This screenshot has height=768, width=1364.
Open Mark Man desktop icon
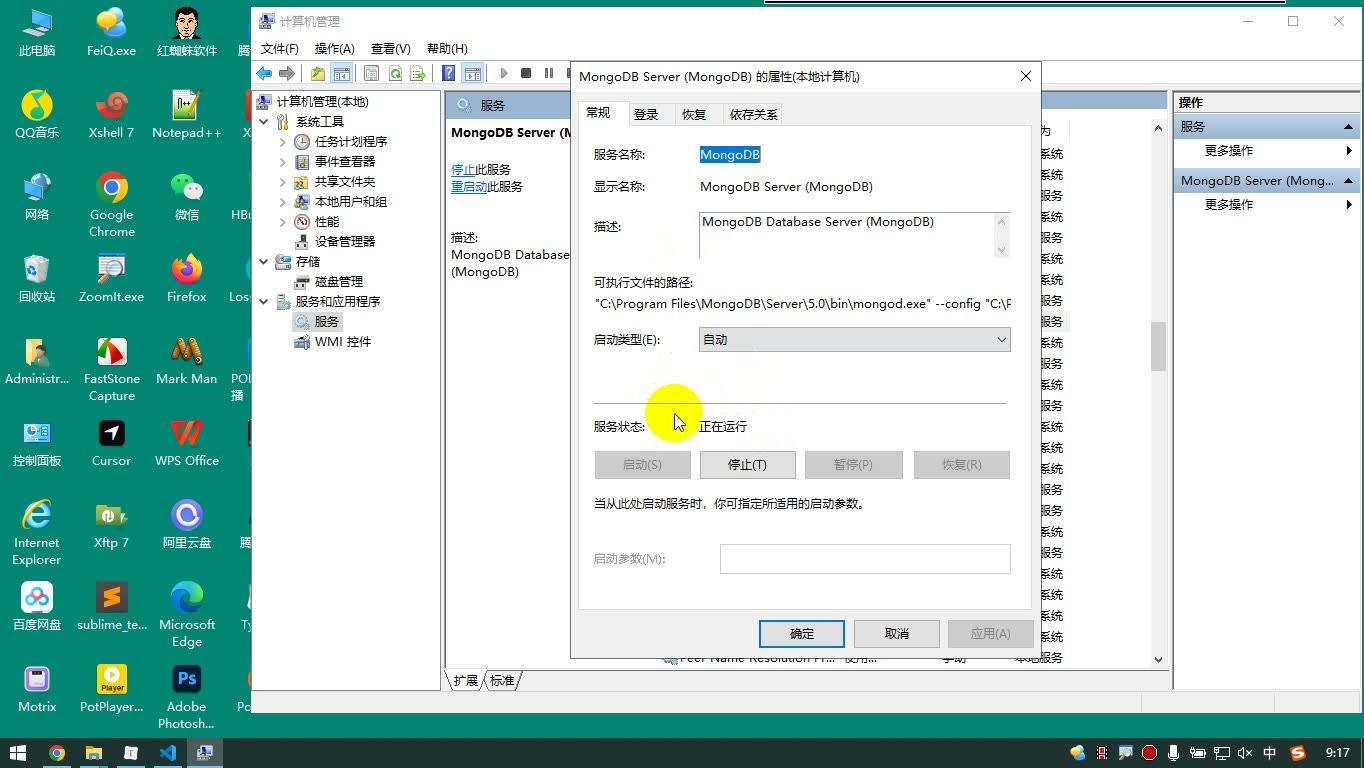(x=186, y=361)
